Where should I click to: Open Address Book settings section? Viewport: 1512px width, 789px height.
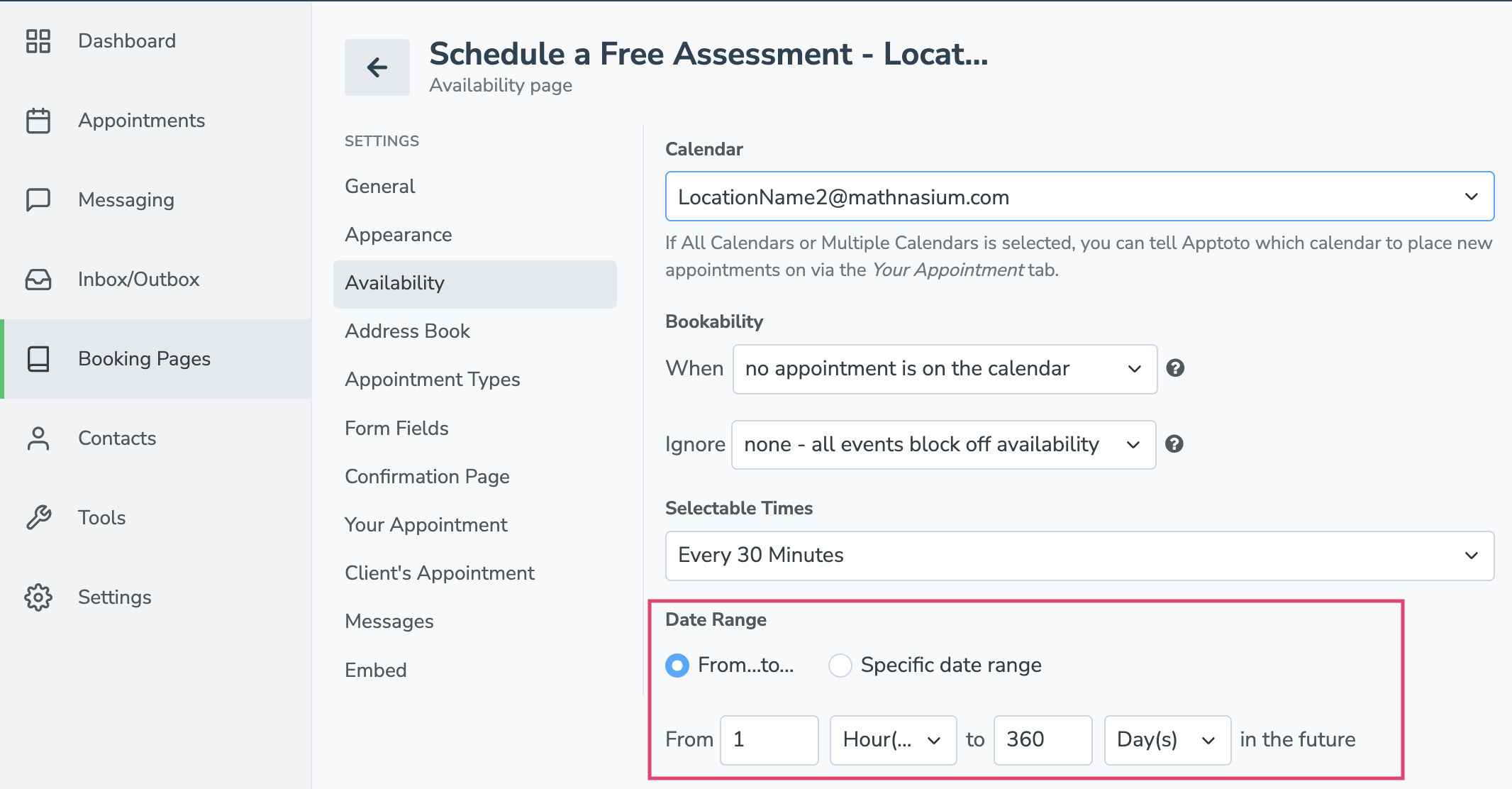coord(475,331)
